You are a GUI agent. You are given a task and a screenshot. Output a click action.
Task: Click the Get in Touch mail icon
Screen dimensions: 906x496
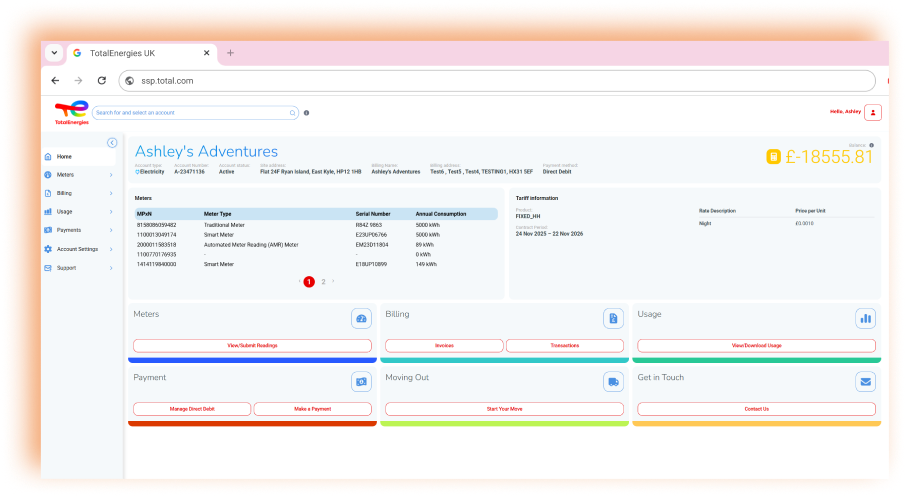[865, 382]
